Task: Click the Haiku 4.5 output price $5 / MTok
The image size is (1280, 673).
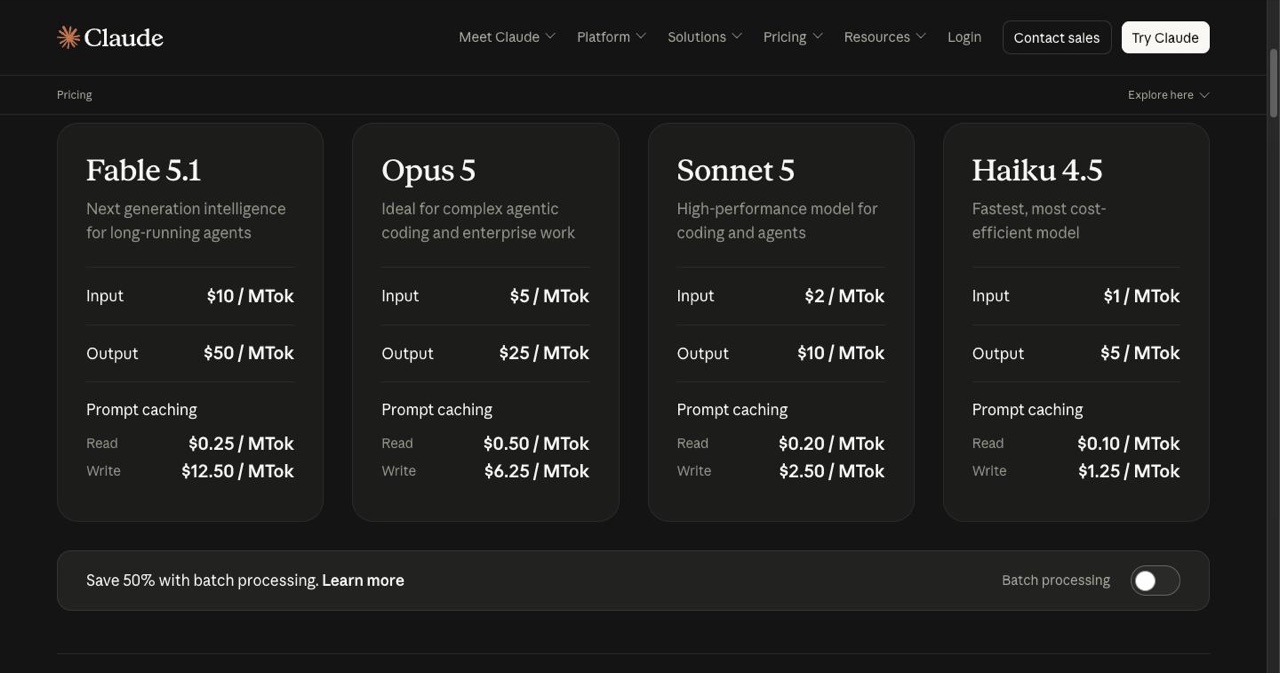Action: pyautogui.click(x=1140, y=353)
